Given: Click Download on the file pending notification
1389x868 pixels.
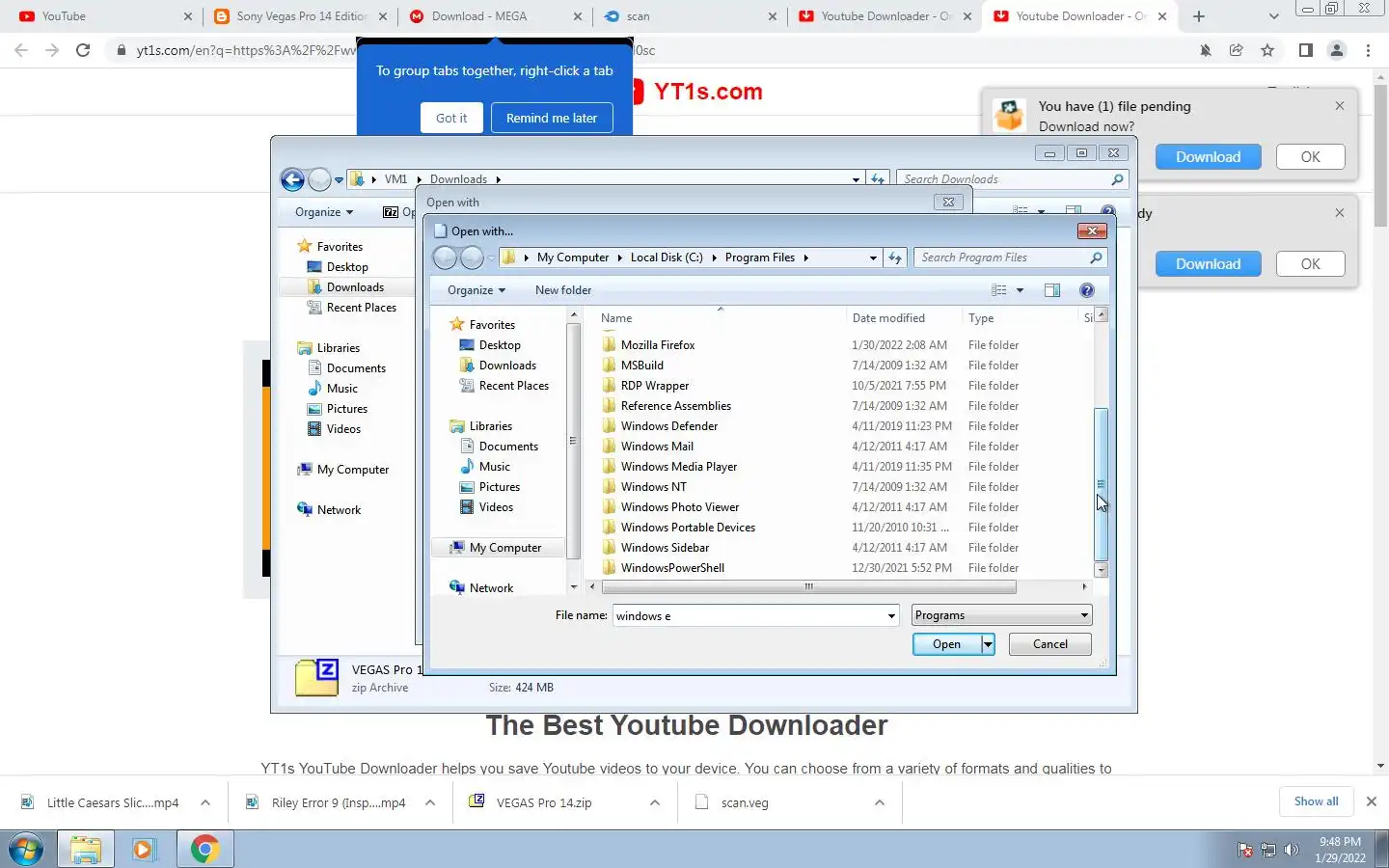Looking at the screenshot, I should pos(1208,157).
